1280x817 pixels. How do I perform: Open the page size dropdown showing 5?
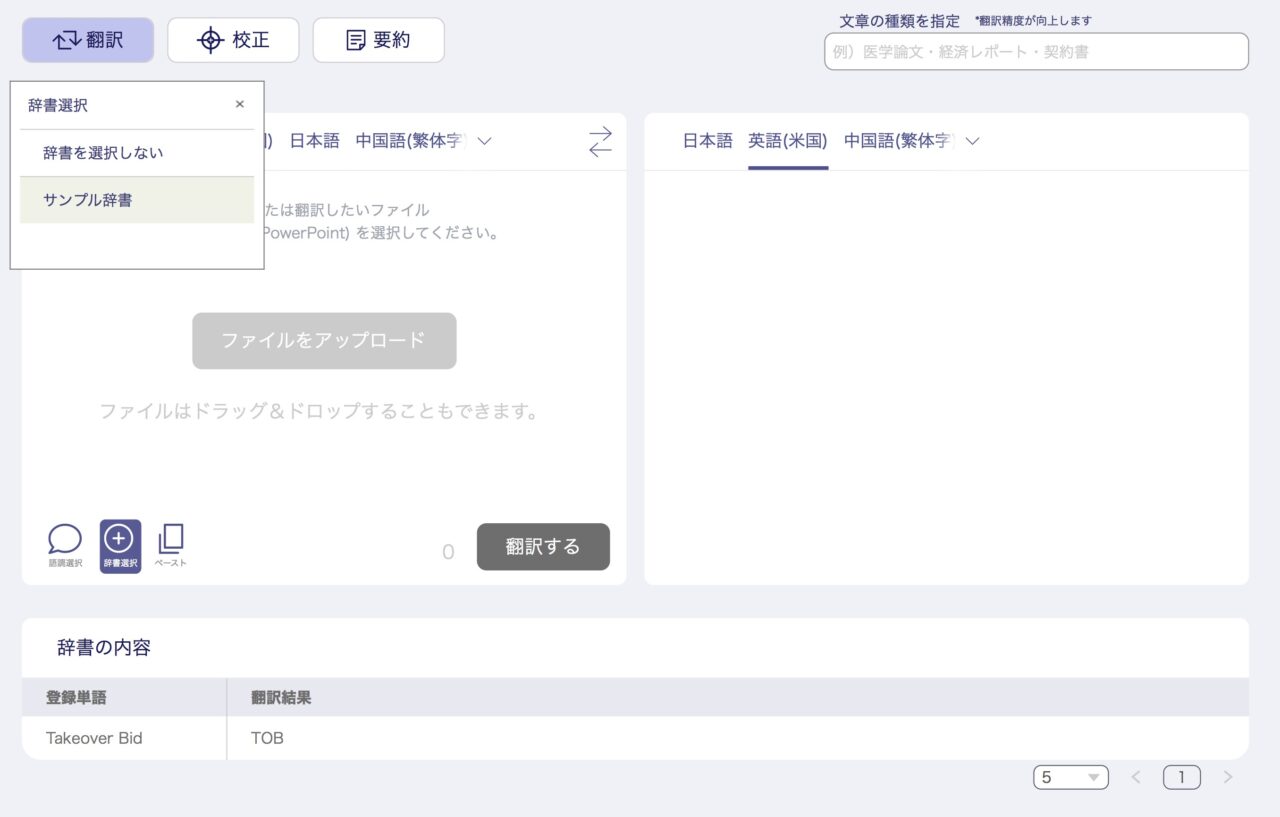click(x=1071, y=776)
